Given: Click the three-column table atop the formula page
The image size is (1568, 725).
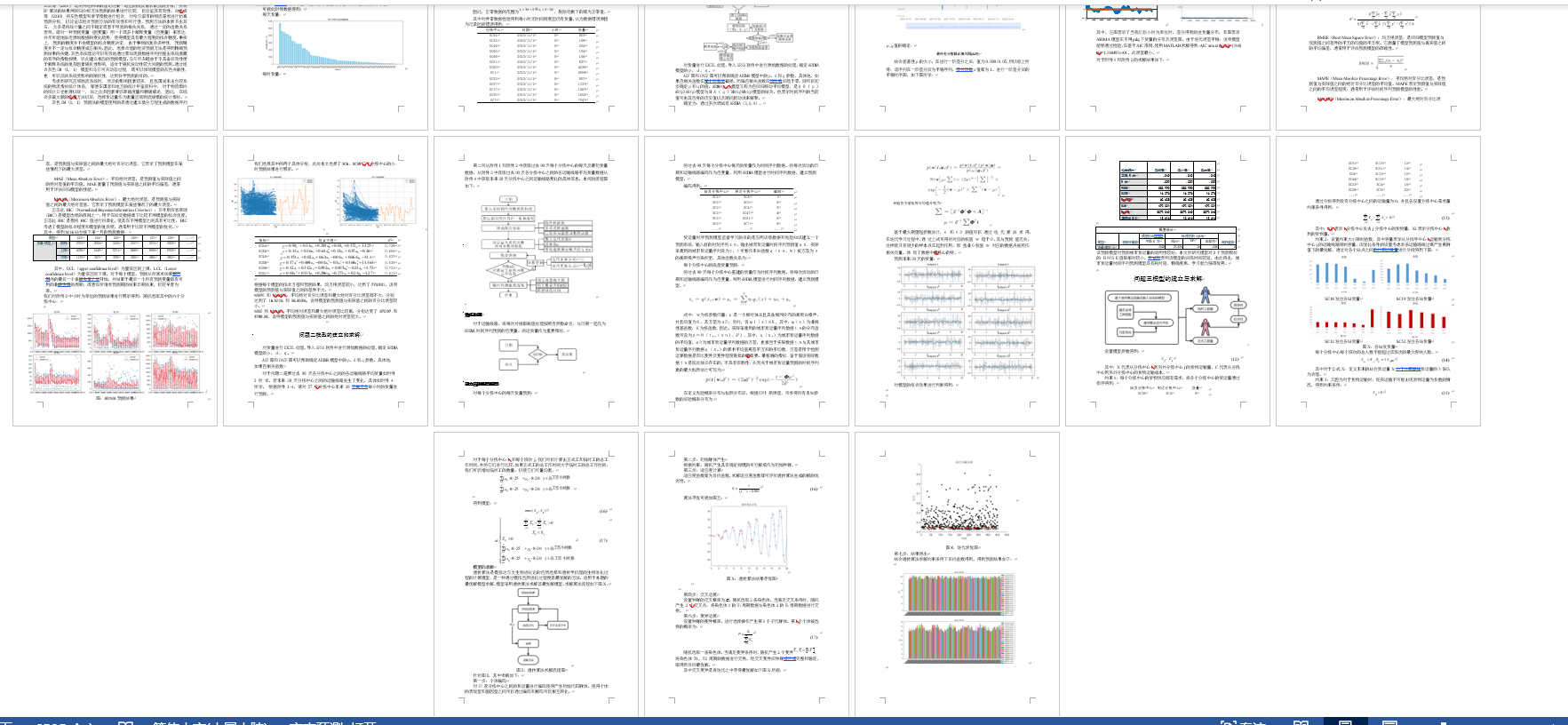Looking at the screenshot, I should (746, 210).
